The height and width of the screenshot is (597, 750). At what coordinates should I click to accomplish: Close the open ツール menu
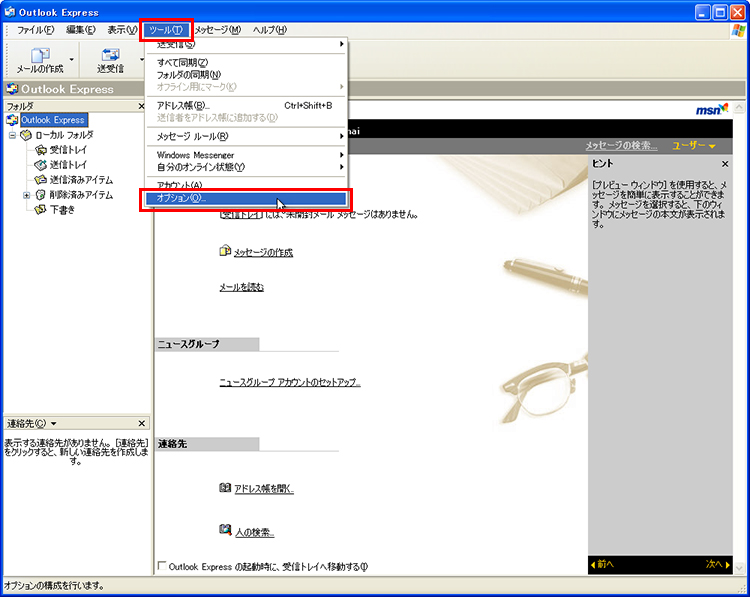click(166, 30)
